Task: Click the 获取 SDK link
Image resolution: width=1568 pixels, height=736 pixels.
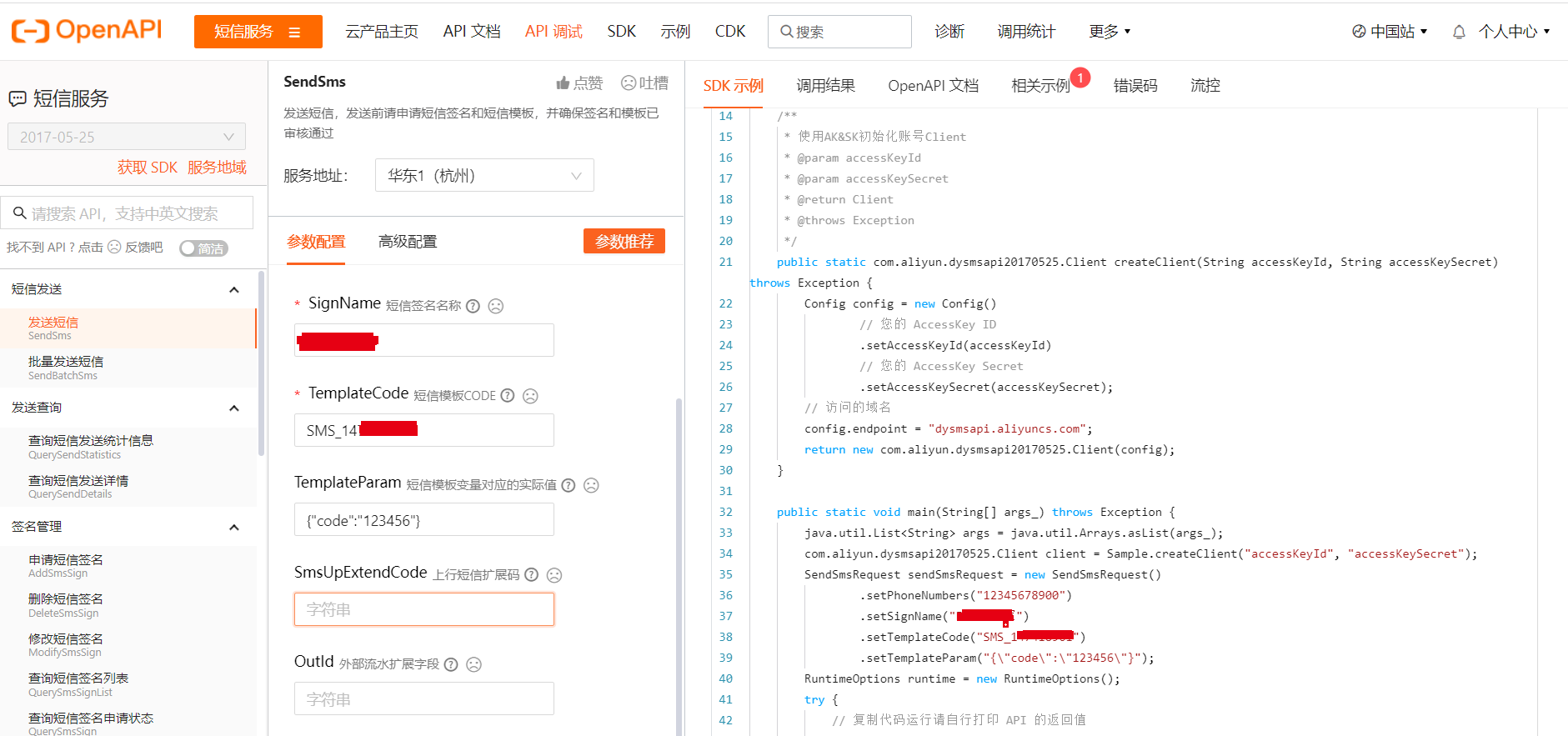Action: [148, 168]
